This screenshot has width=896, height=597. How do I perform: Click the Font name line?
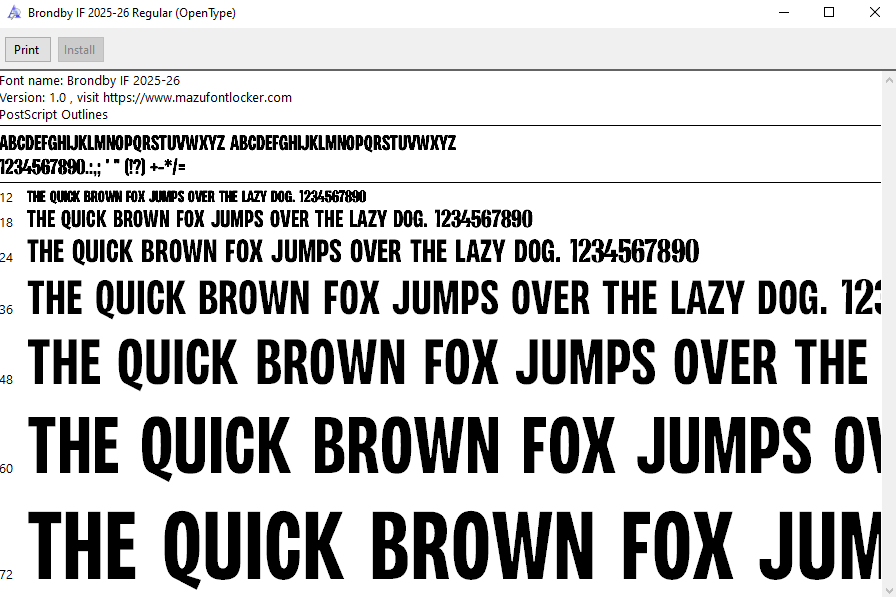[90, 80]
